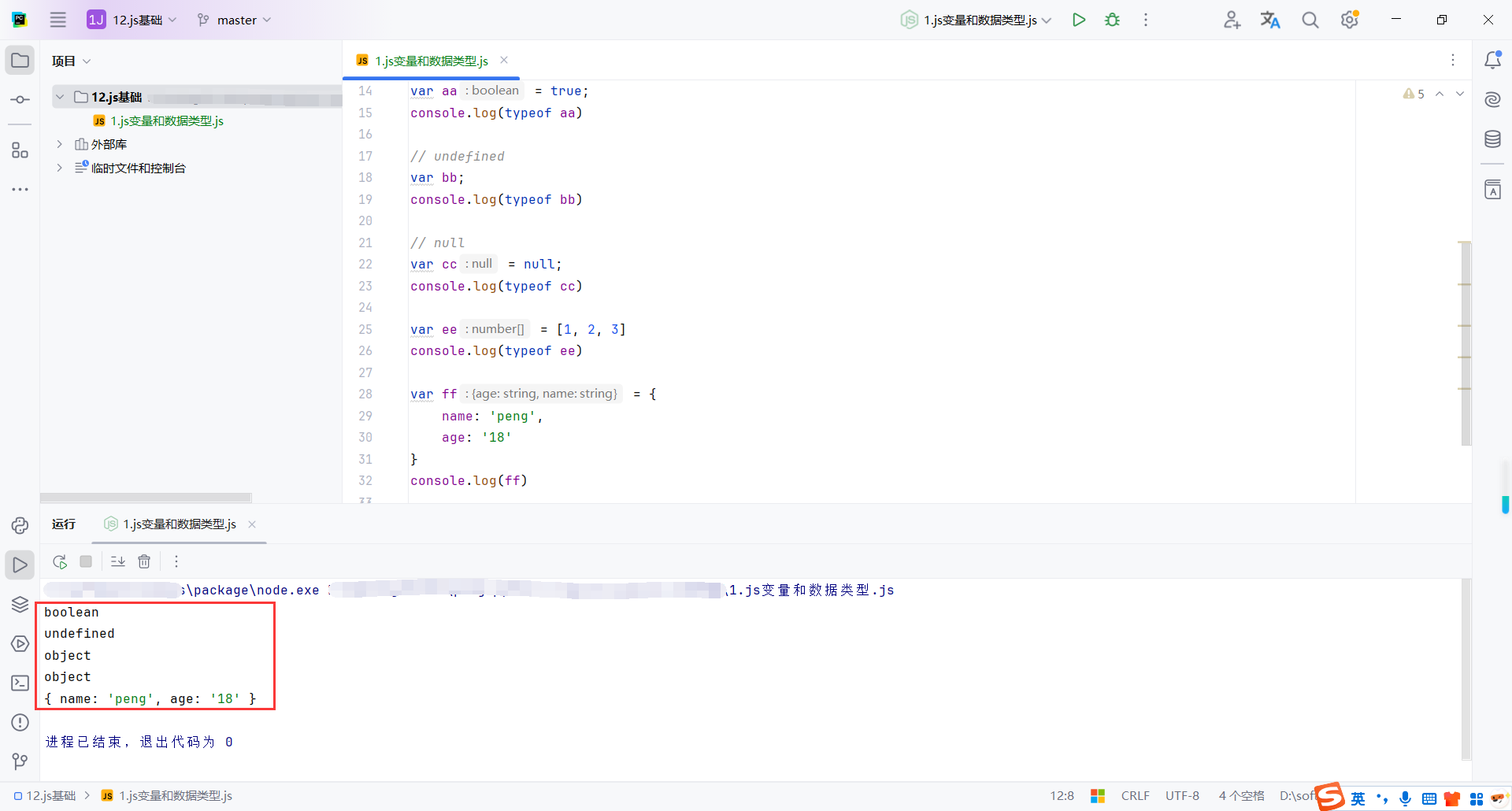Open Run panel more options
The image size is (1512, 811).
click(x=176, y=561)
